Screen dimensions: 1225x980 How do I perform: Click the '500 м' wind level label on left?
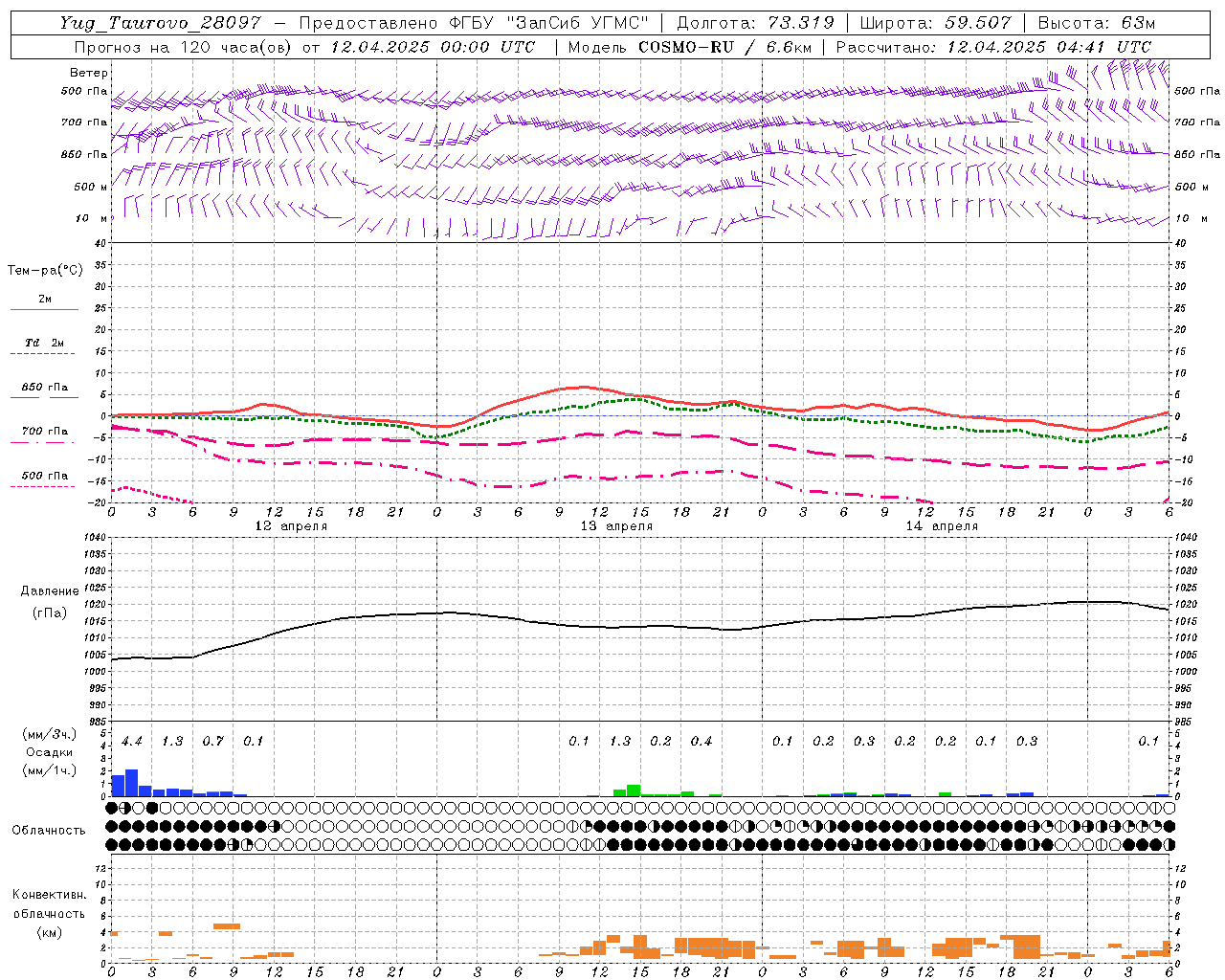pos(90,187)
